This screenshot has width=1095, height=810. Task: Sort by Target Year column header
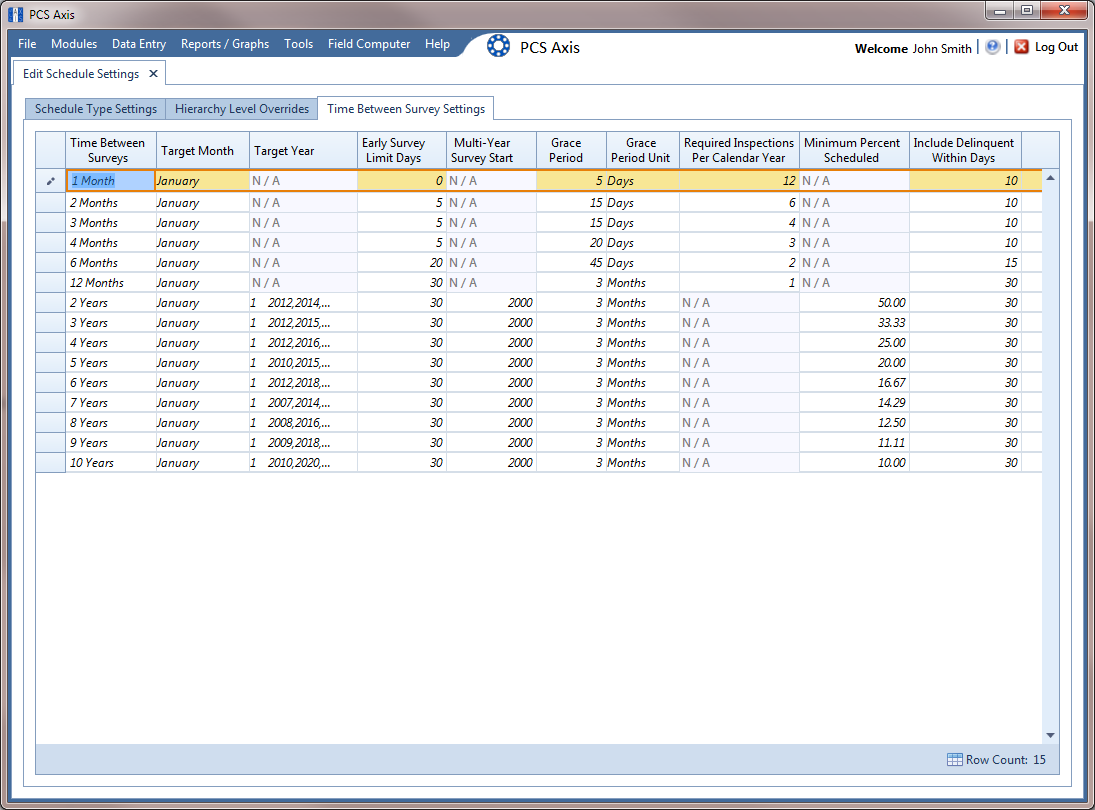303,150
